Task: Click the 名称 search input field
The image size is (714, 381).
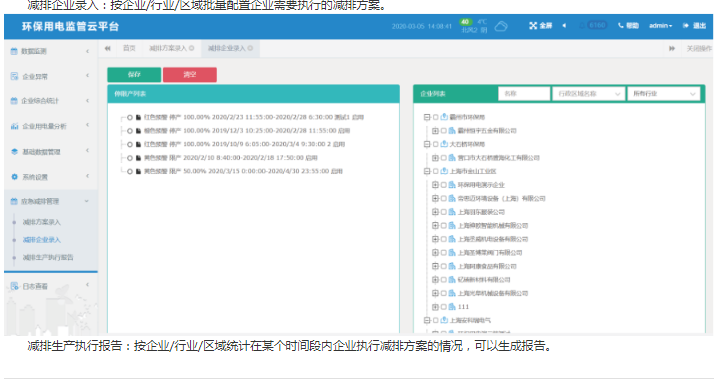Action: pos(524,94)
